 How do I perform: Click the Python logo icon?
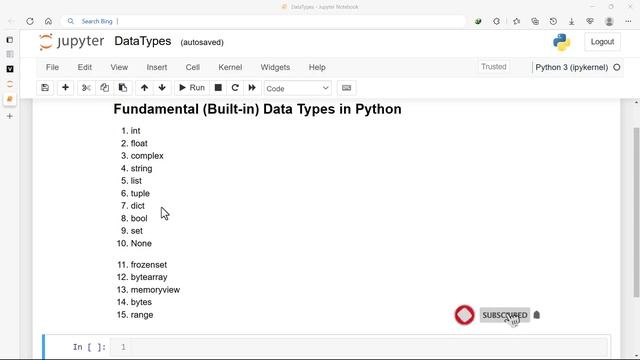point(562,42)
